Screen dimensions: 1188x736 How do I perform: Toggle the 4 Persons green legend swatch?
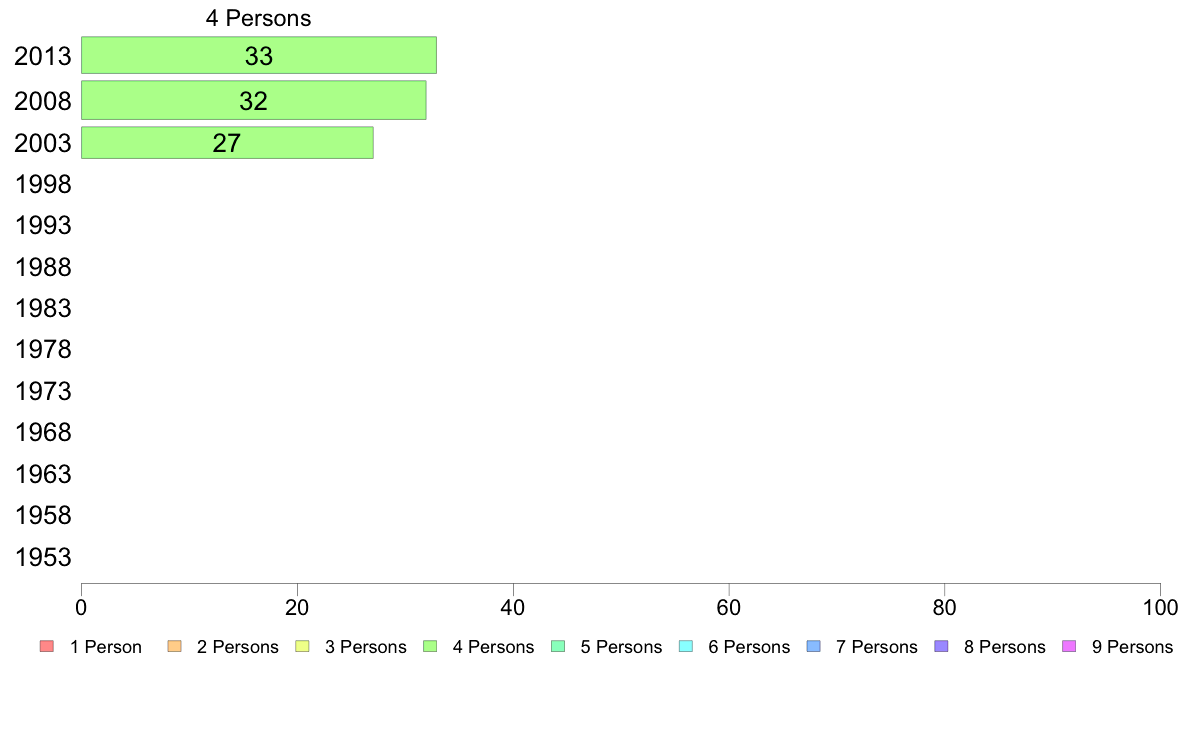point(430,647)
